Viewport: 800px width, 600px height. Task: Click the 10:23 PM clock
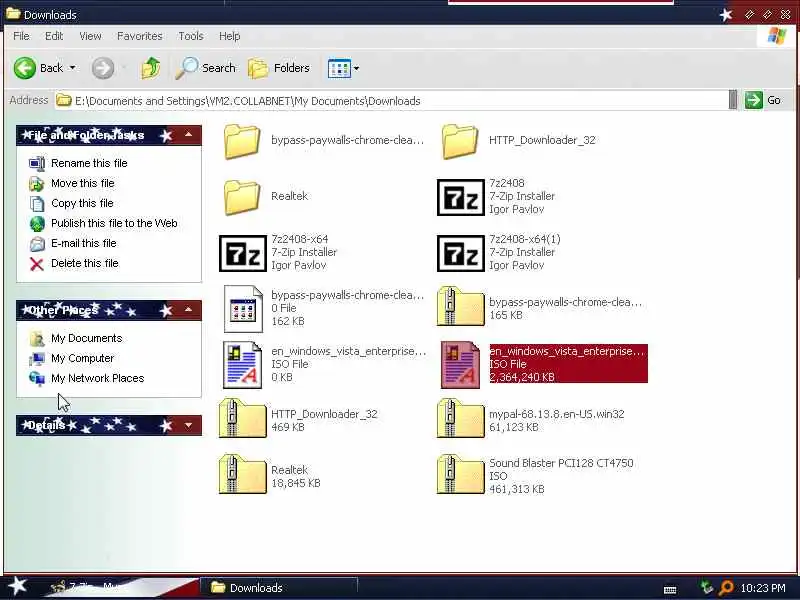point(763,588)
